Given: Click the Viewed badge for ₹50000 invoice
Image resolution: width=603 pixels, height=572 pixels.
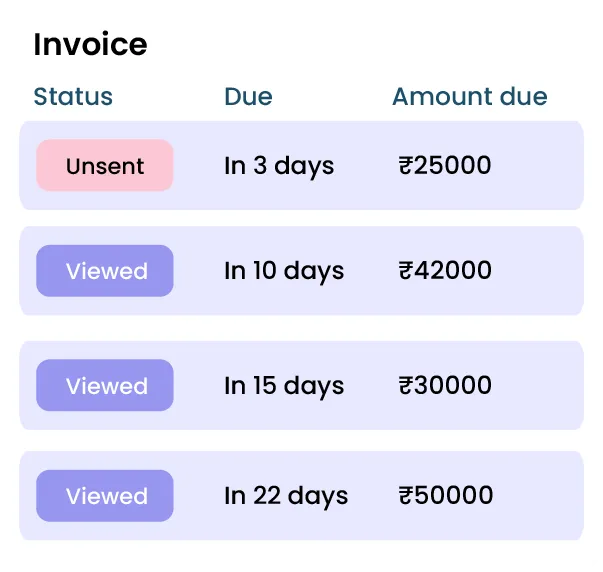Looking at the screenshot, I should tap(105, 496).
